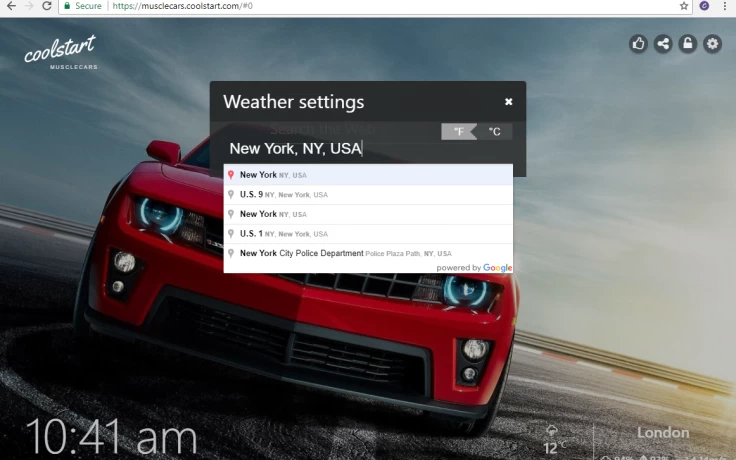Click the padlock unlock icon
Image resolution: width=736 pixels, height=460 pixels.
(687, 43)
